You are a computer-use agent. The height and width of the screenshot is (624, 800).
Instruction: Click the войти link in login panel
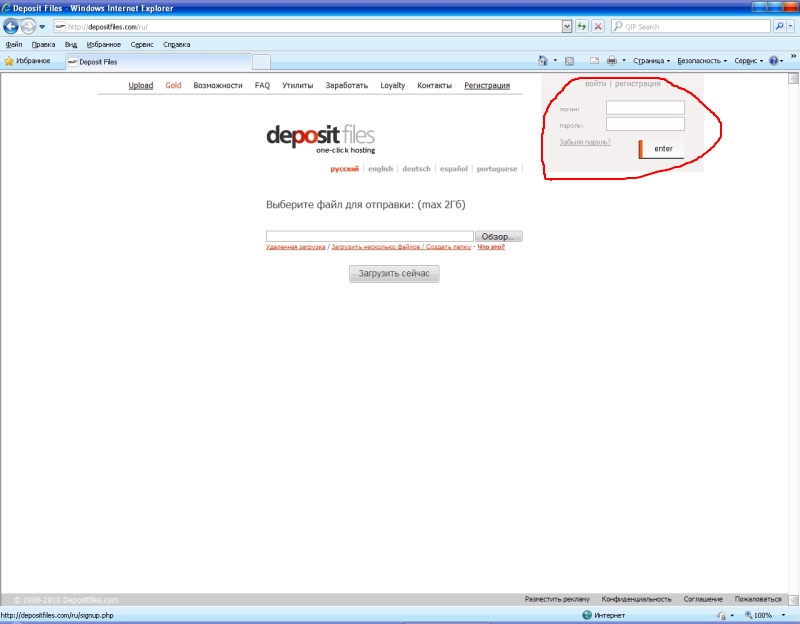(595, 83)
